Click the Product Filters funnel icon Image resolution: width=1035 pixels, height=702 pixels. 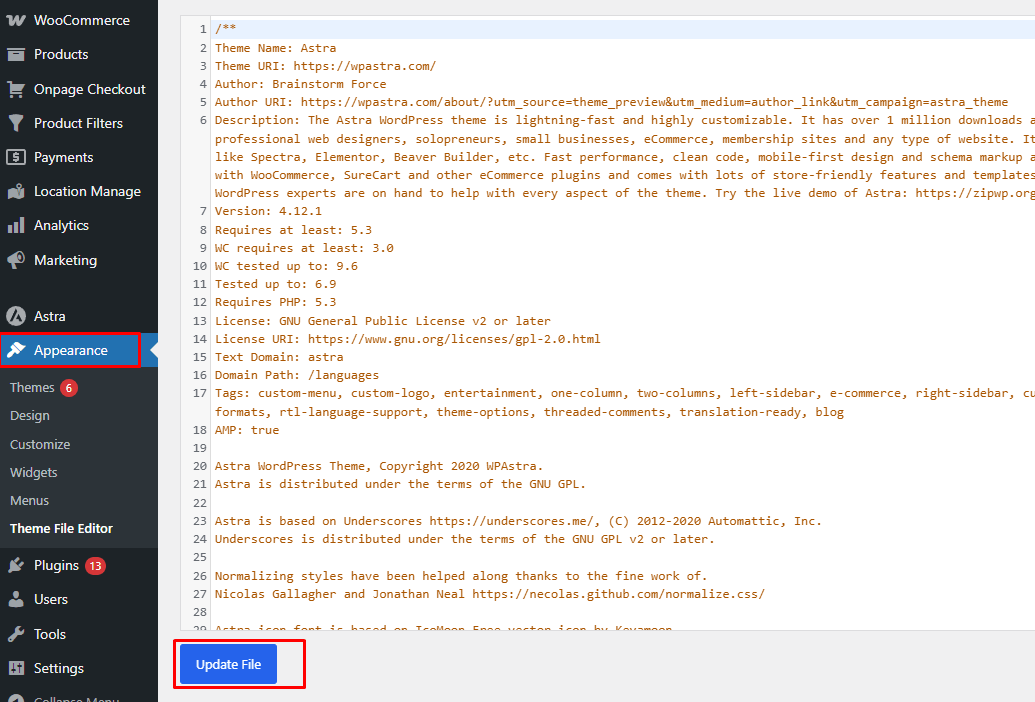18,122
